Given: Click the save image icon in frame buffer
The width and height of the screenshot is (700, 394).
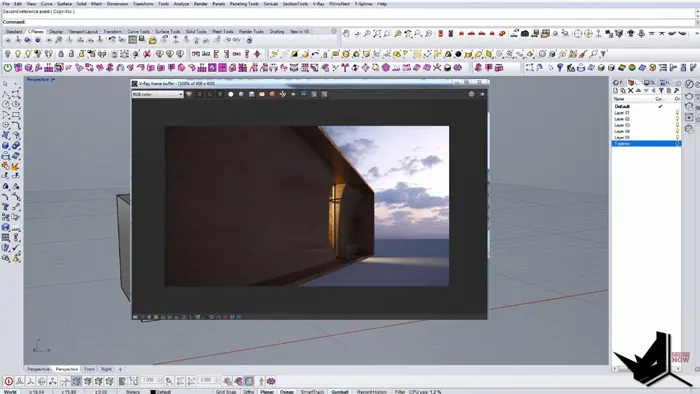Looking at the screenshot, I should pos(251,94).
